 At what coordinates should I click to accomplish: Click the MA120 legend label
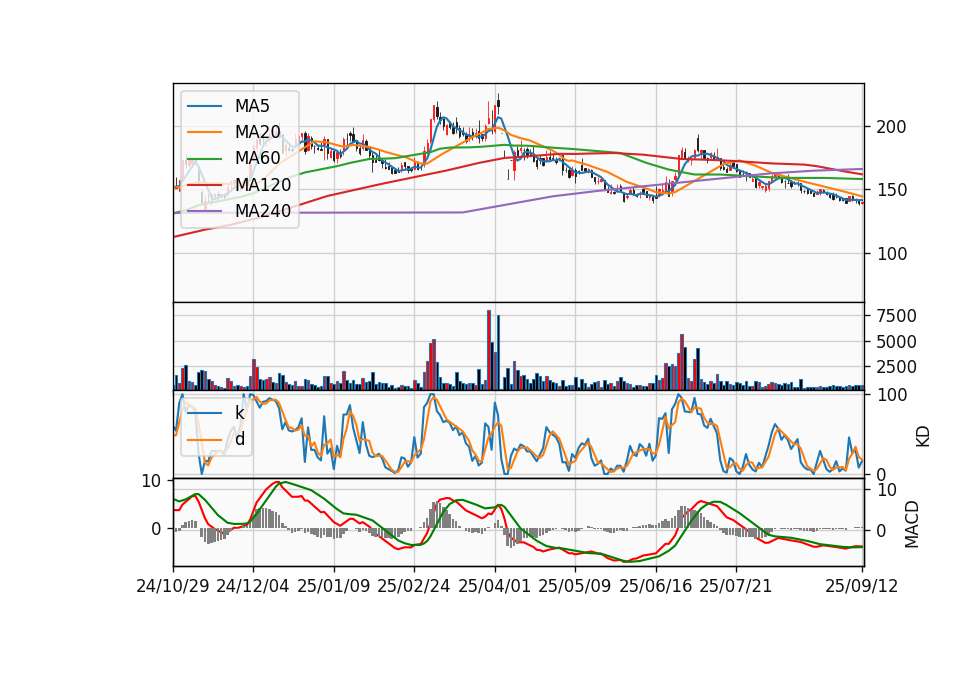tap(263, 185)
